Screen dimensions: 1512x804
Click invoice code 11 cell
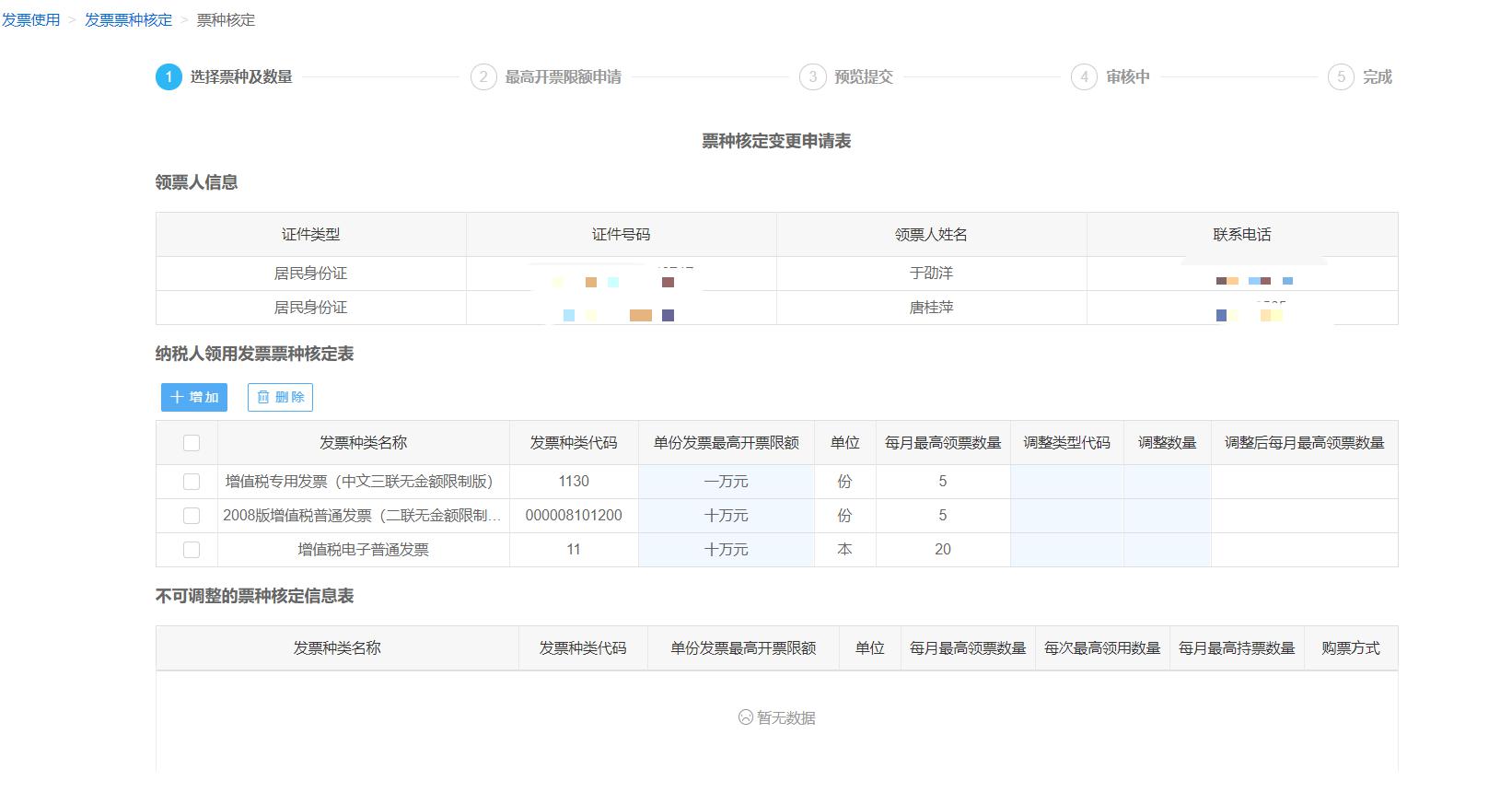pyautogui.click(x=574, y=550)
